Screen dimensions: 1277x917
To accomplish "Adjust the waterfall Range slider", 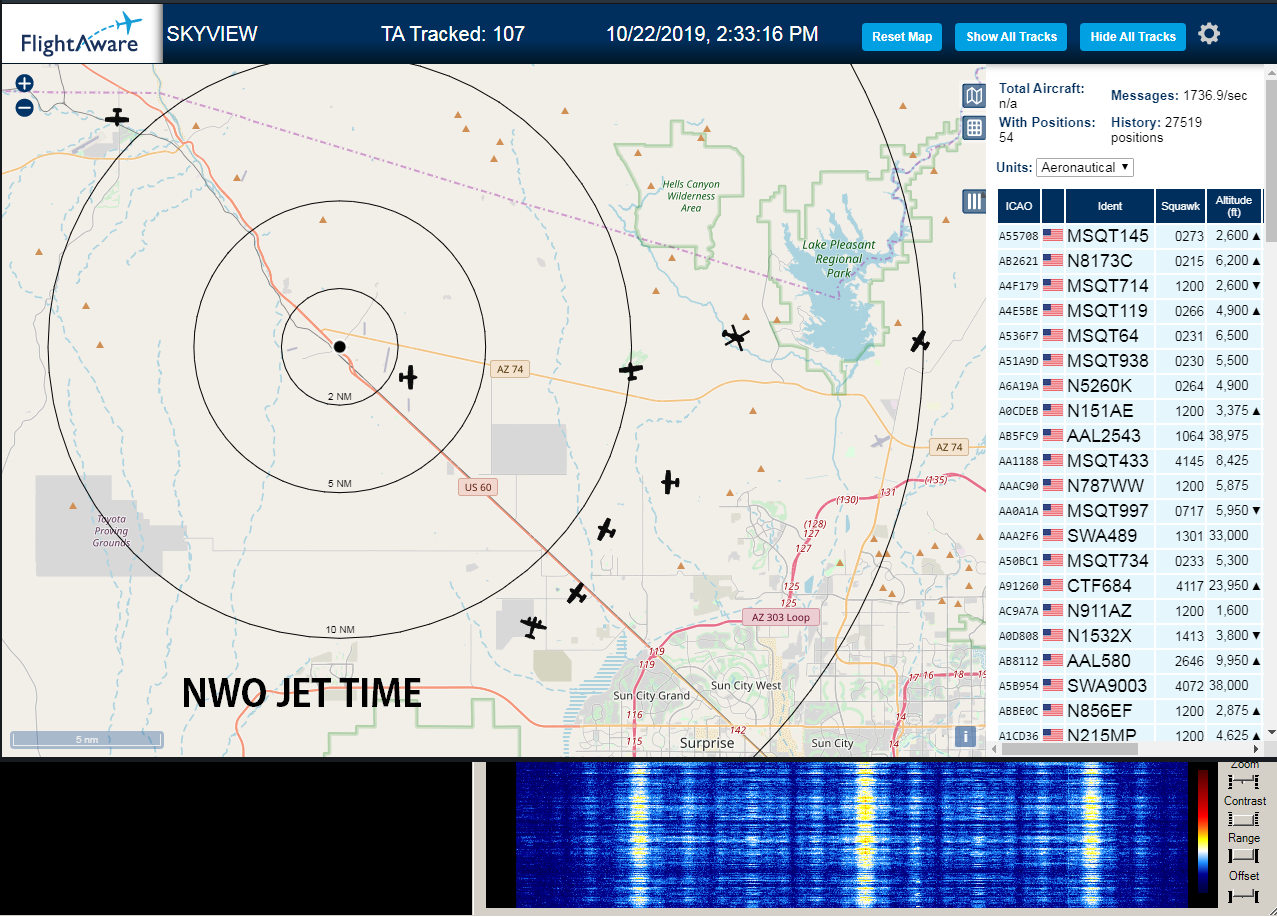I will click(1243, 856).
